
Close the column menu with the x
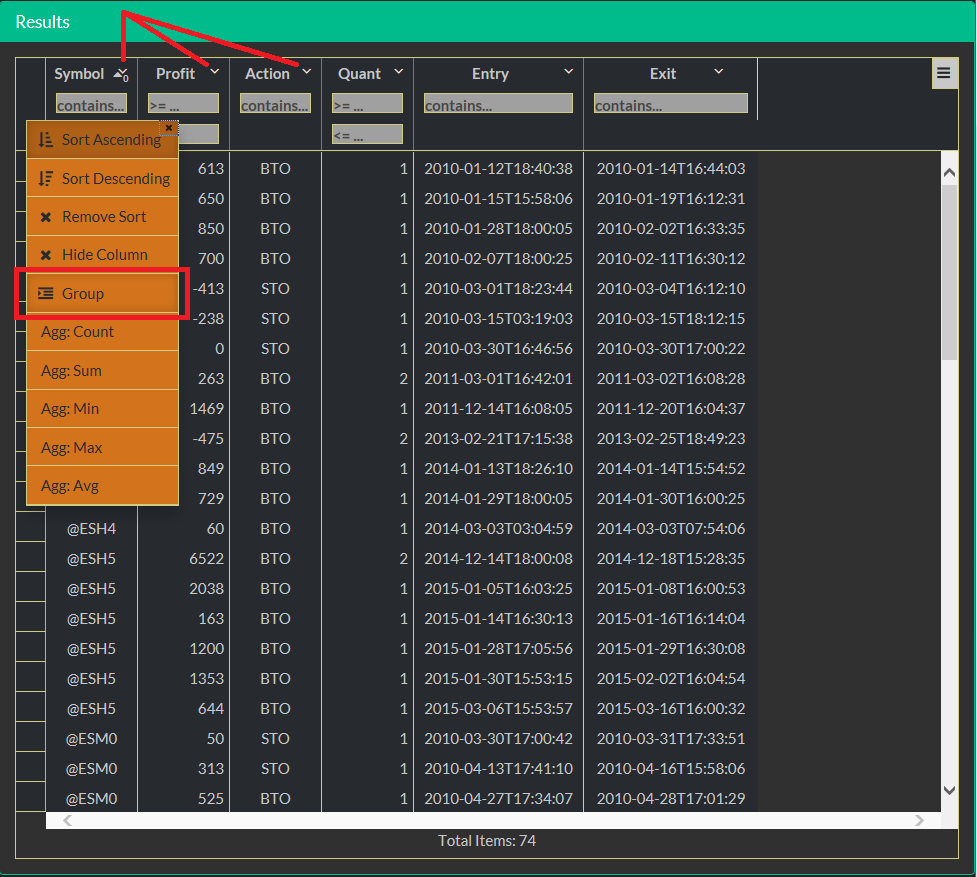[169, 128]
